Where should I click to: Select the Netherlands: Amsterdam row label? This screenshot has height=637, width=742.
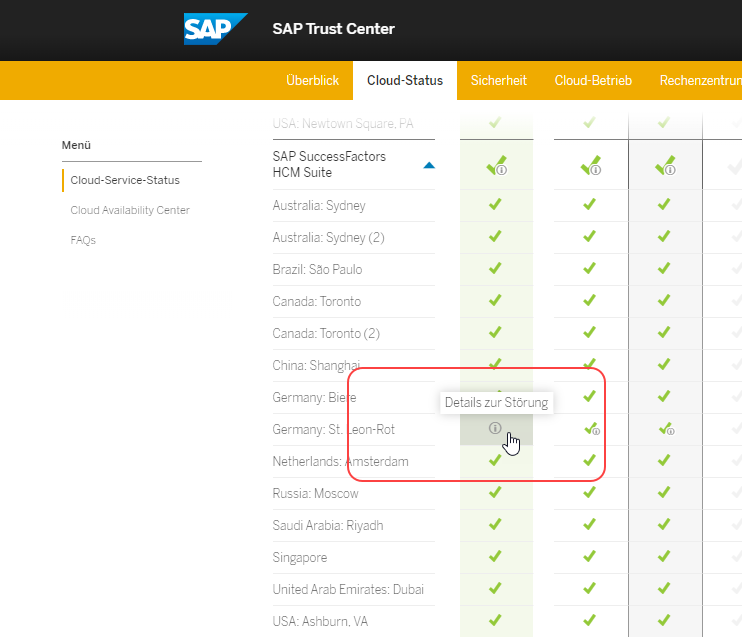point(340,461)
